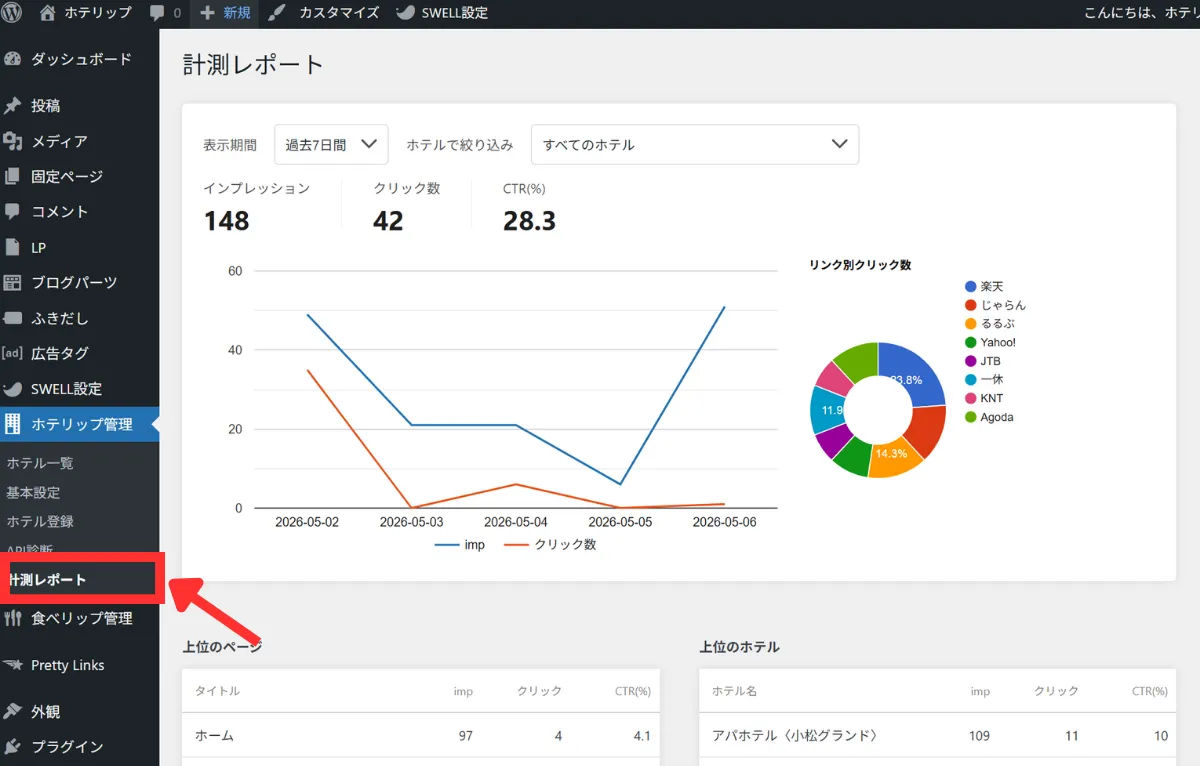Toggle the るるぶ legend color dot
1200x766 pixels.
point(970,324)
